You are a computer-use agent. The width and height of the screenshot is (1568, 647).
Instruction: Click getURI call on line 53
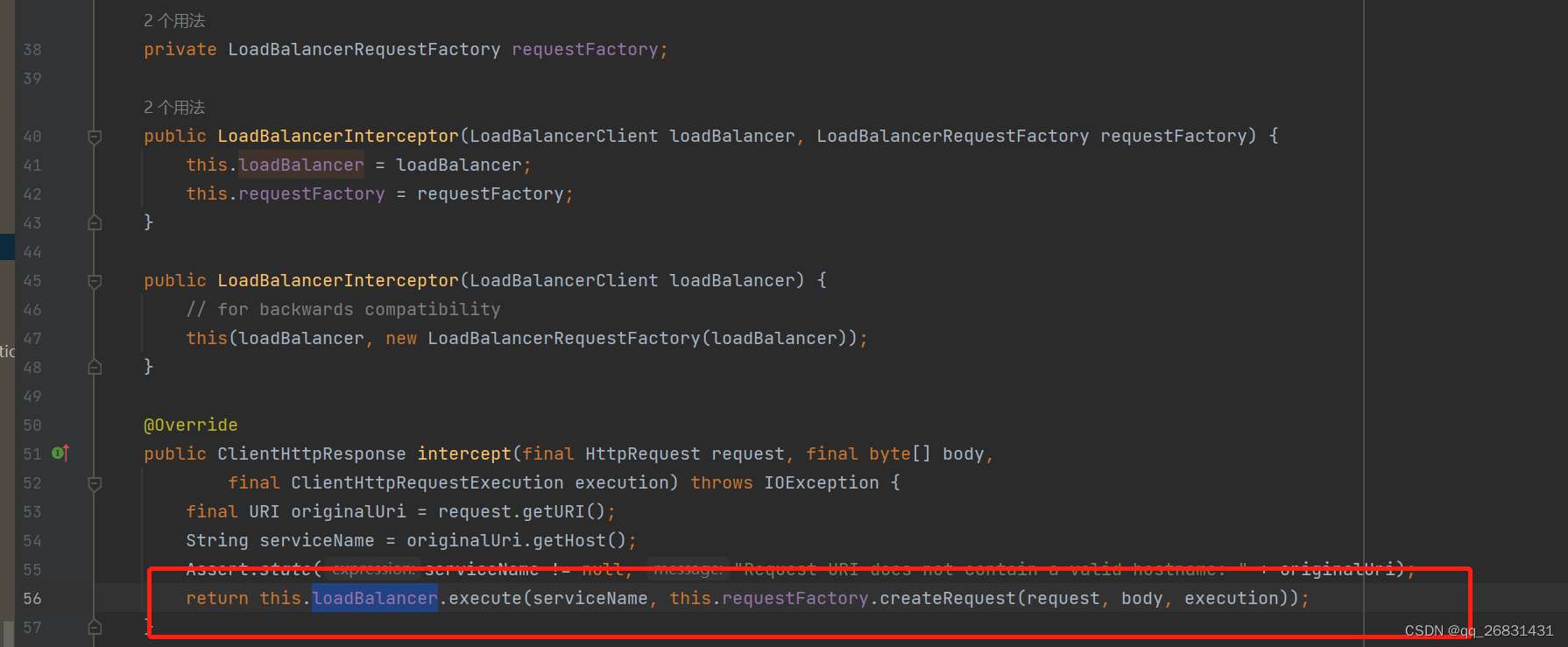554,511
